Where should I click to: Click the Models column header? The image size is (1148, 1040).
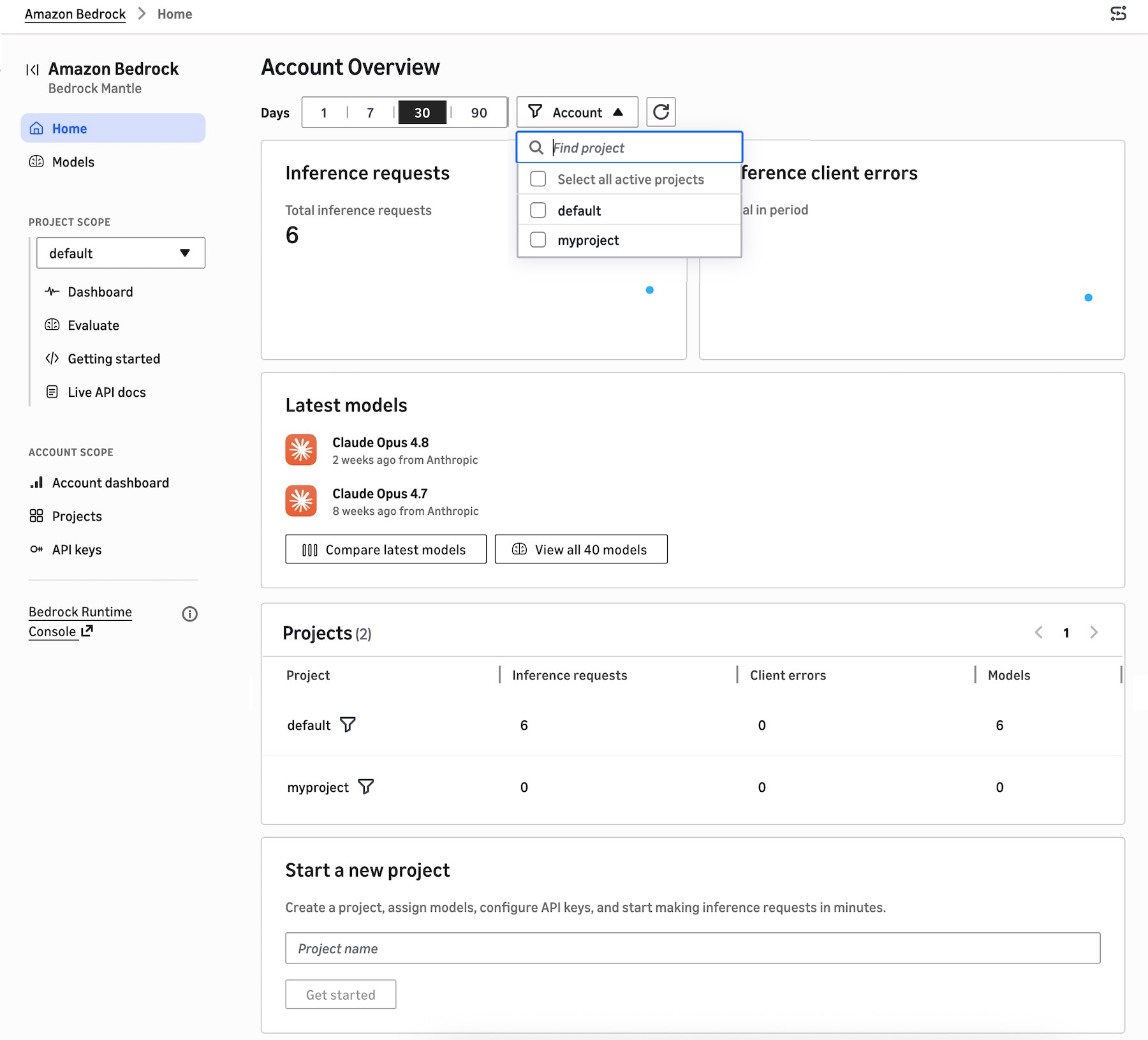click(x=1009, y=675)
